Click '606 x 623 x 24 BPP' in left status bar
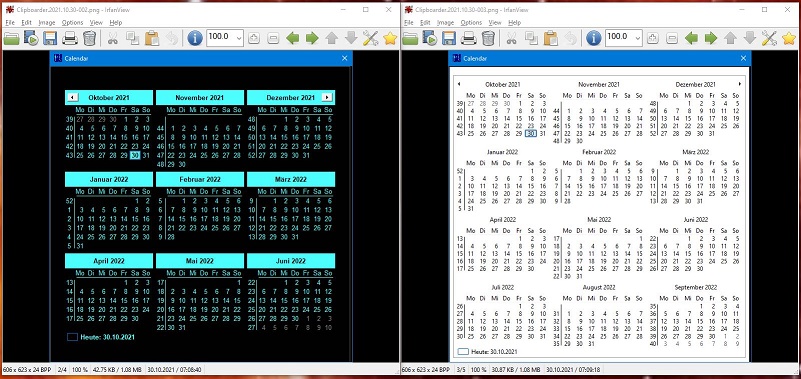This screenshot has height=379, width=801. pyautogui.click(x=27, y=369)
